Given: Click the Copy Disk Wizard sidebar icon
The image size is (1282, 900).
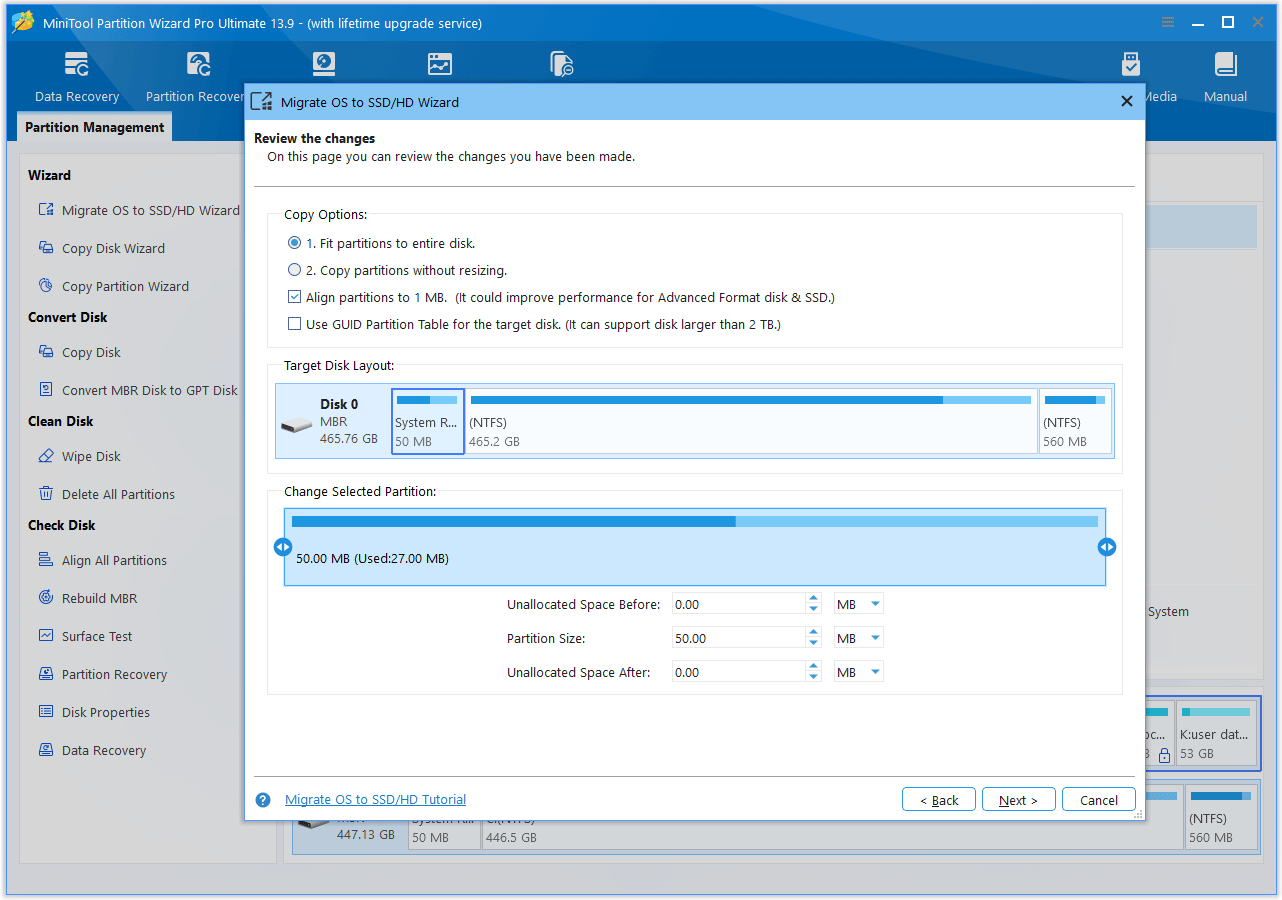Looking at the screenshot, I should [46, 248].
